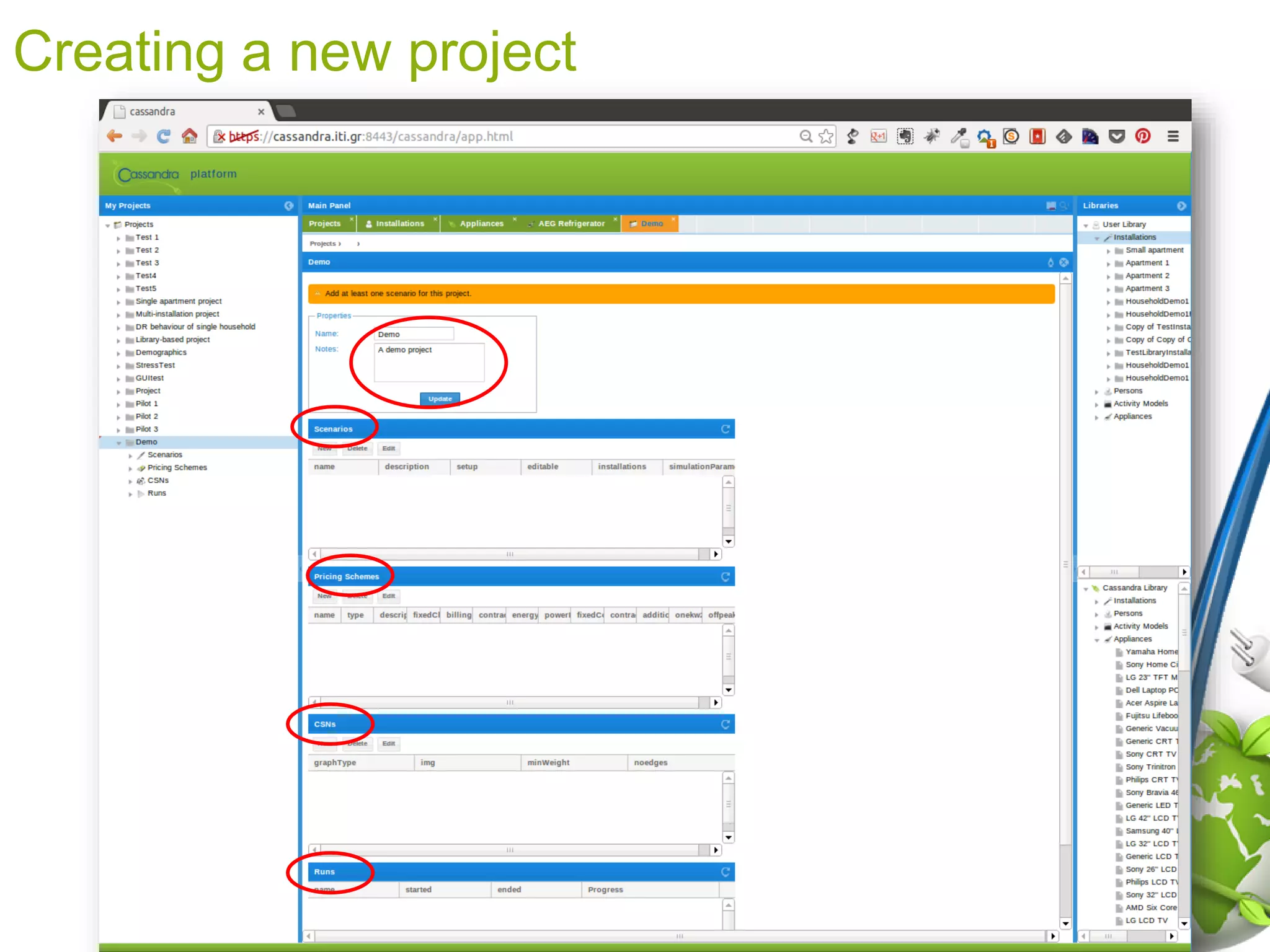Switch to the Installations tab
Screen dimensions: 1270x952
(x=400, y=224)
